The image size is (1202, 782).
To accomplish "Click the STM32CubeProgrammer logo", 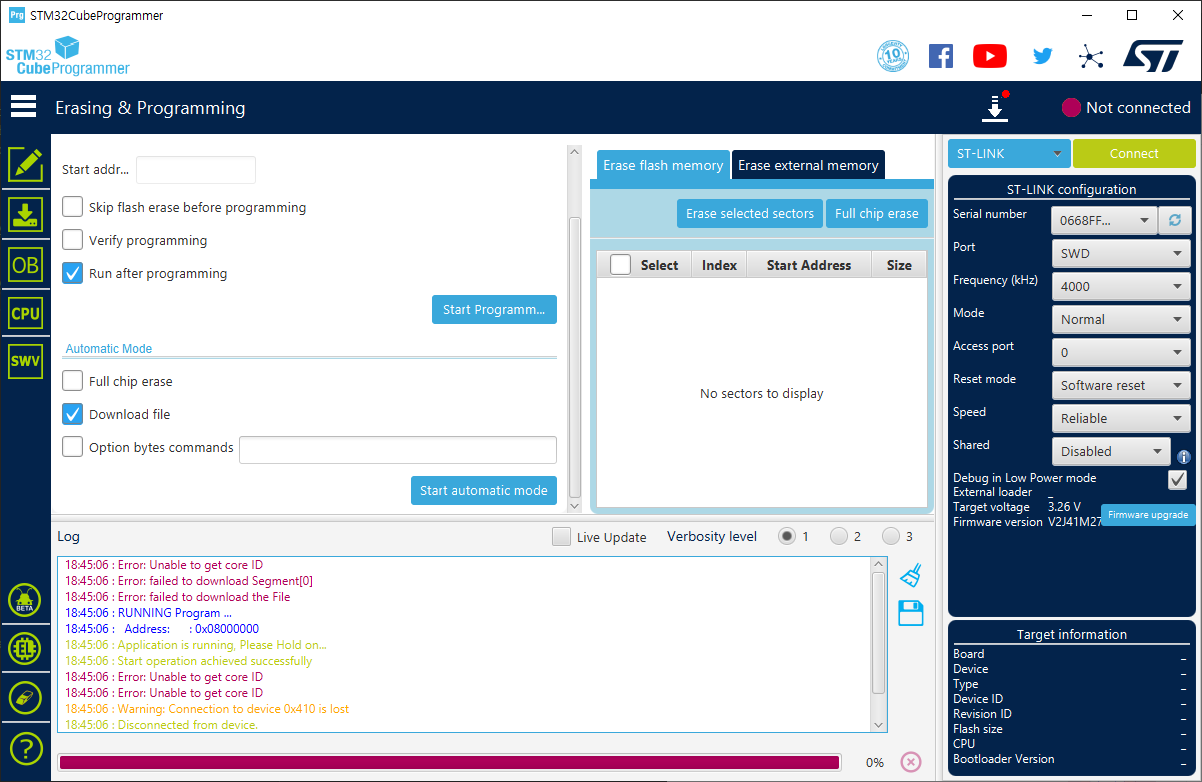I will point(68,57).
